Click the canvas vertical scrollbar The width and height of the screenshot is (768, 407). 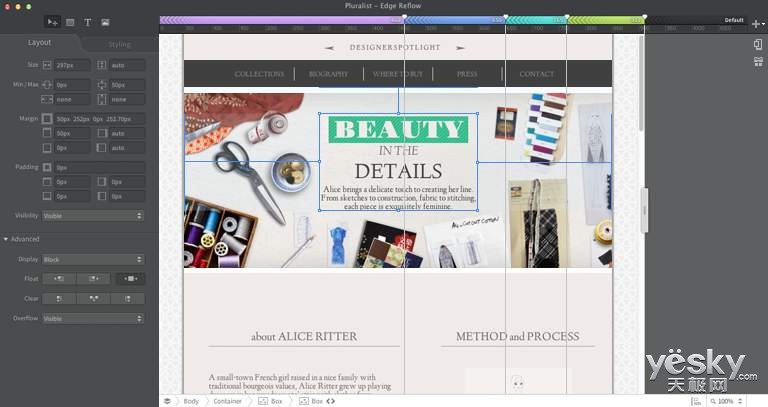(641, 83)
